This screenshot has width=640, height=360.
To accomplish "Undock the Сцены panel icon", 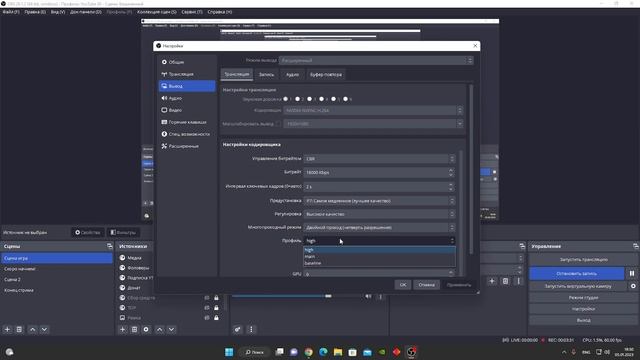I will pyautogui.click(x=109, y=246).
